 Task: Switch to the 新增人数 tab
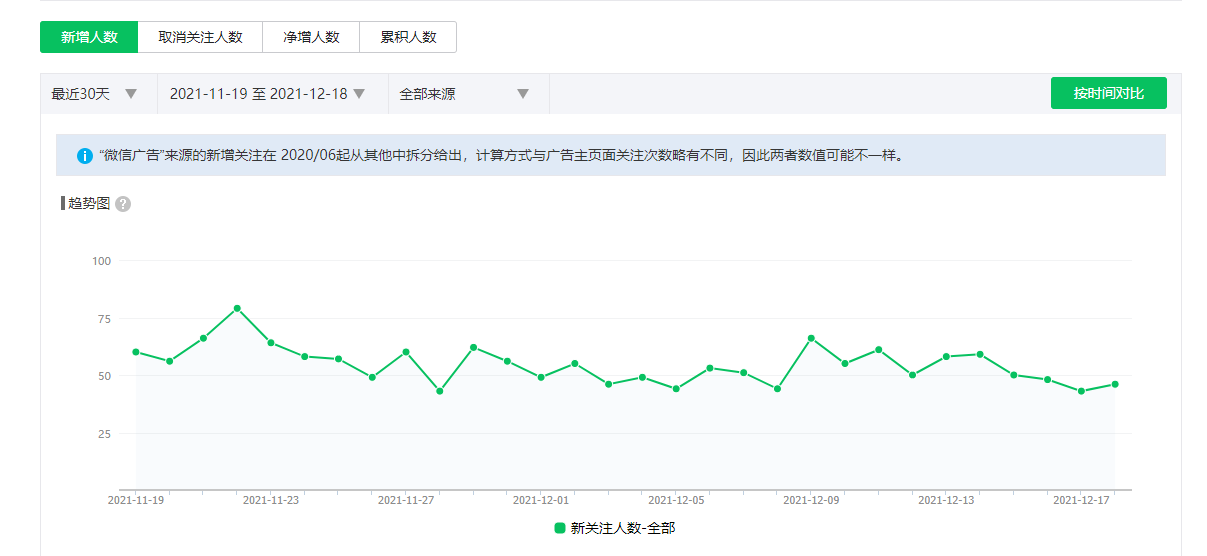(x=89, y=37)
